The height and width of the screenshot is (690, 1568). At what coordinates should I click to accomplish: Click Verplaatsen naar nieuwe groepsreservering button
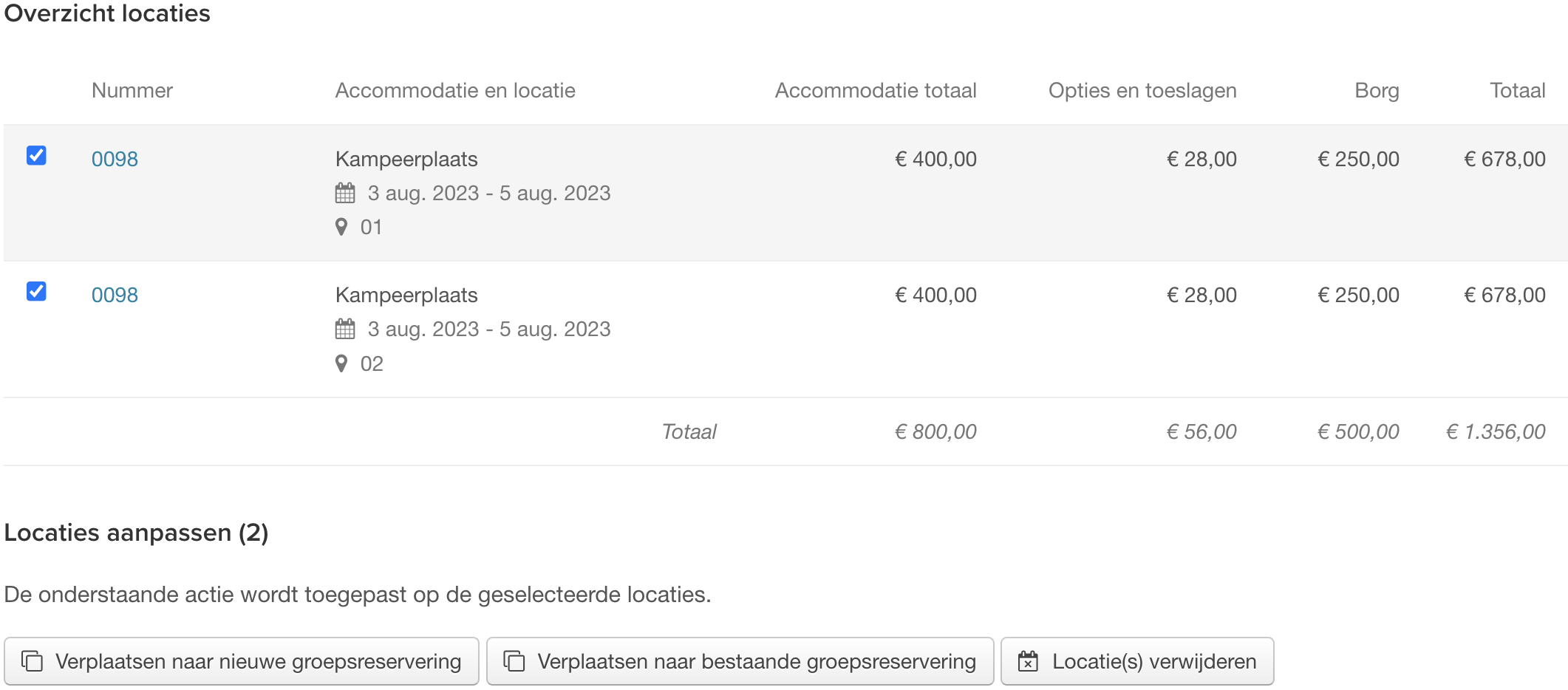point(242,661)
